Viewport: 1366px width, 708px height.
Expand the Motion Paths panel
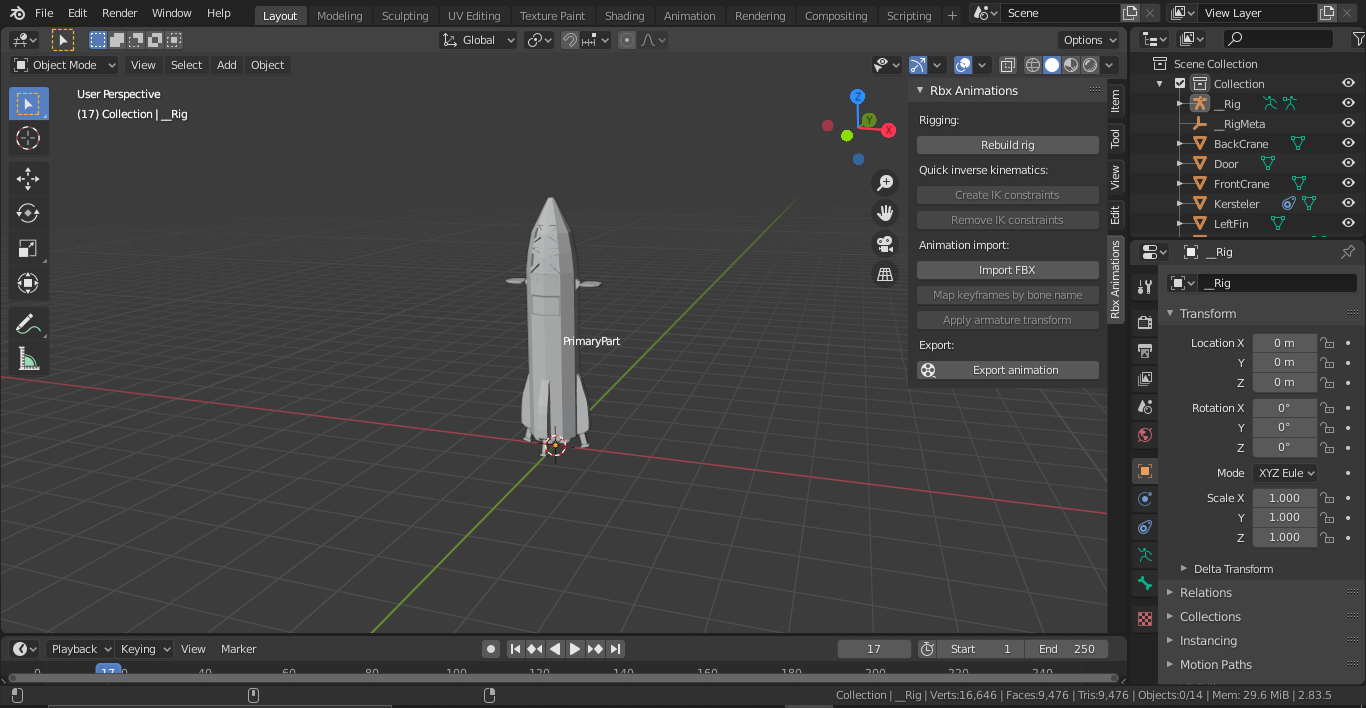1170,665
